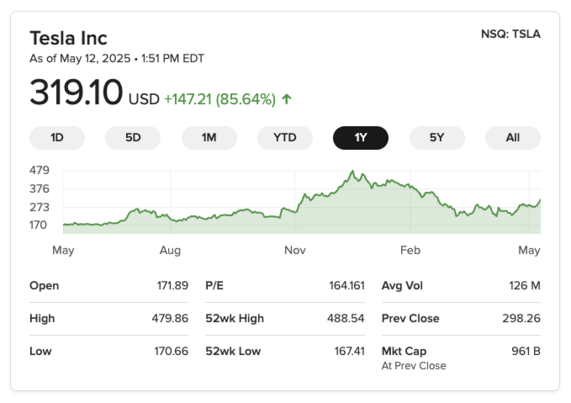Select the 1D time range tab
The height and width of the screenshot is (403, 571).
point(57,138)
